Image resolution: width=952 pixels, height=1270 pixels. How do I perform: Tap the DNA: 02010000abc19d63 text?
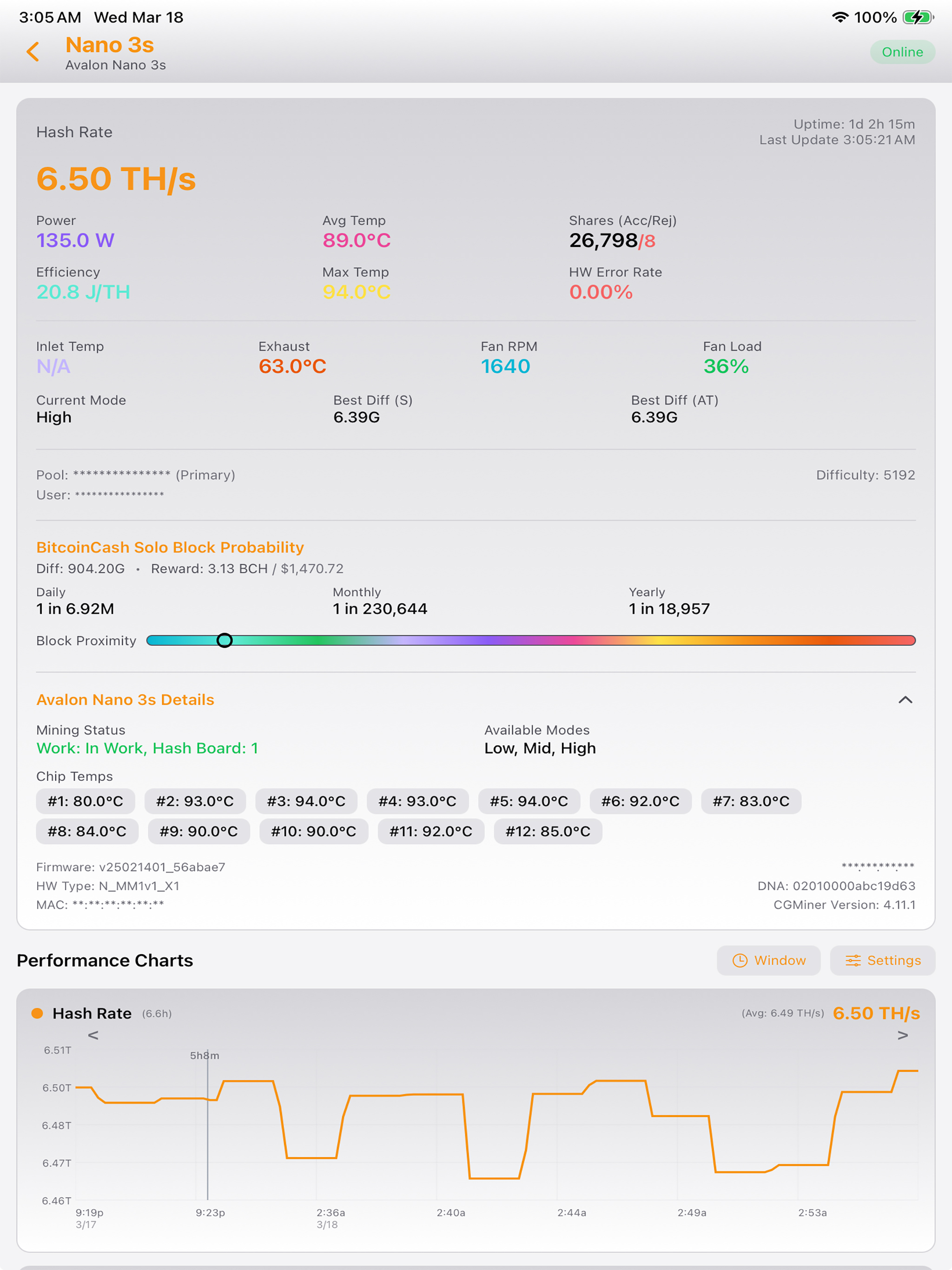pyautogui.click(x=836, y=886)
